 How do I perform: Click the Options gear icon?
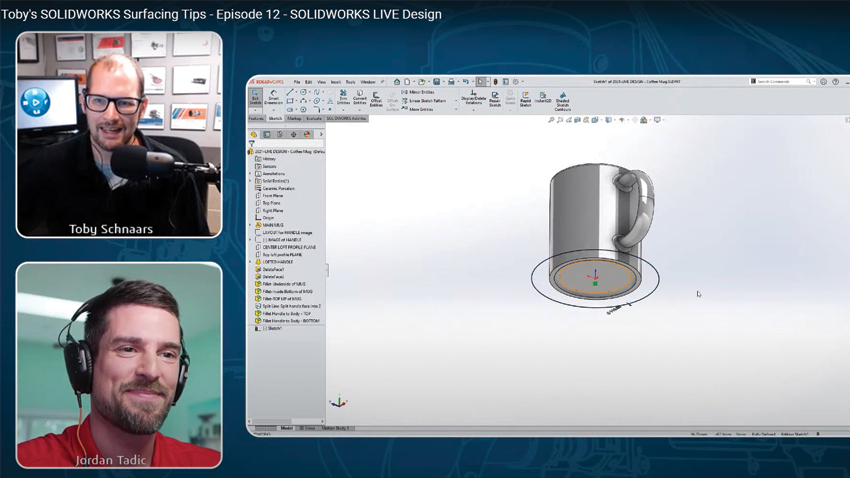(x=516, y=82)
